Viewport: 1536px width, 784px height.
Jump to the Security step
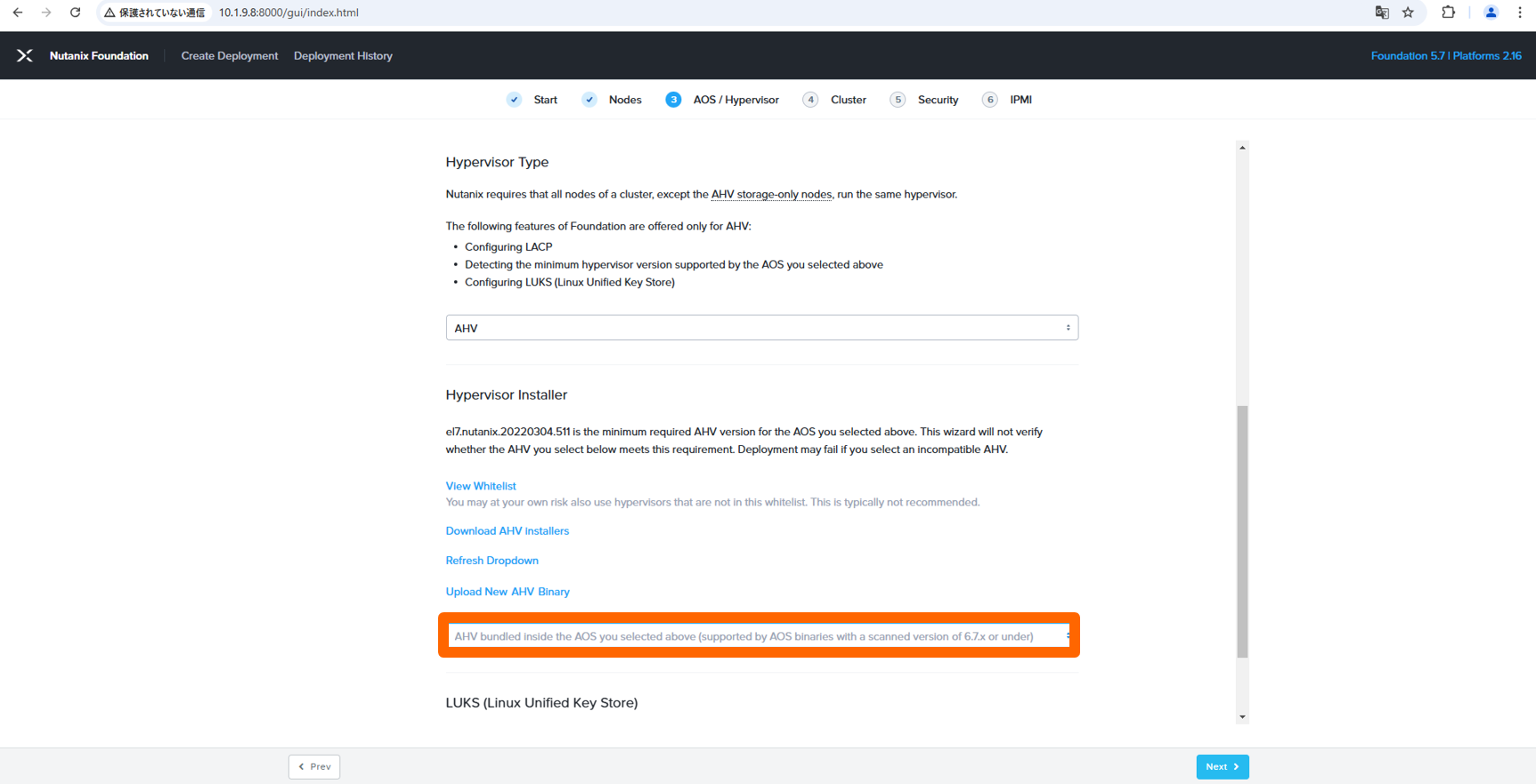[939, 100]
